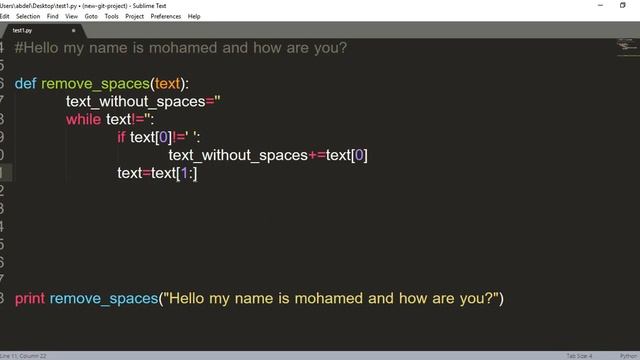Click the 'print' keyword
Viewport: 640px width, 360px height.
30,299
